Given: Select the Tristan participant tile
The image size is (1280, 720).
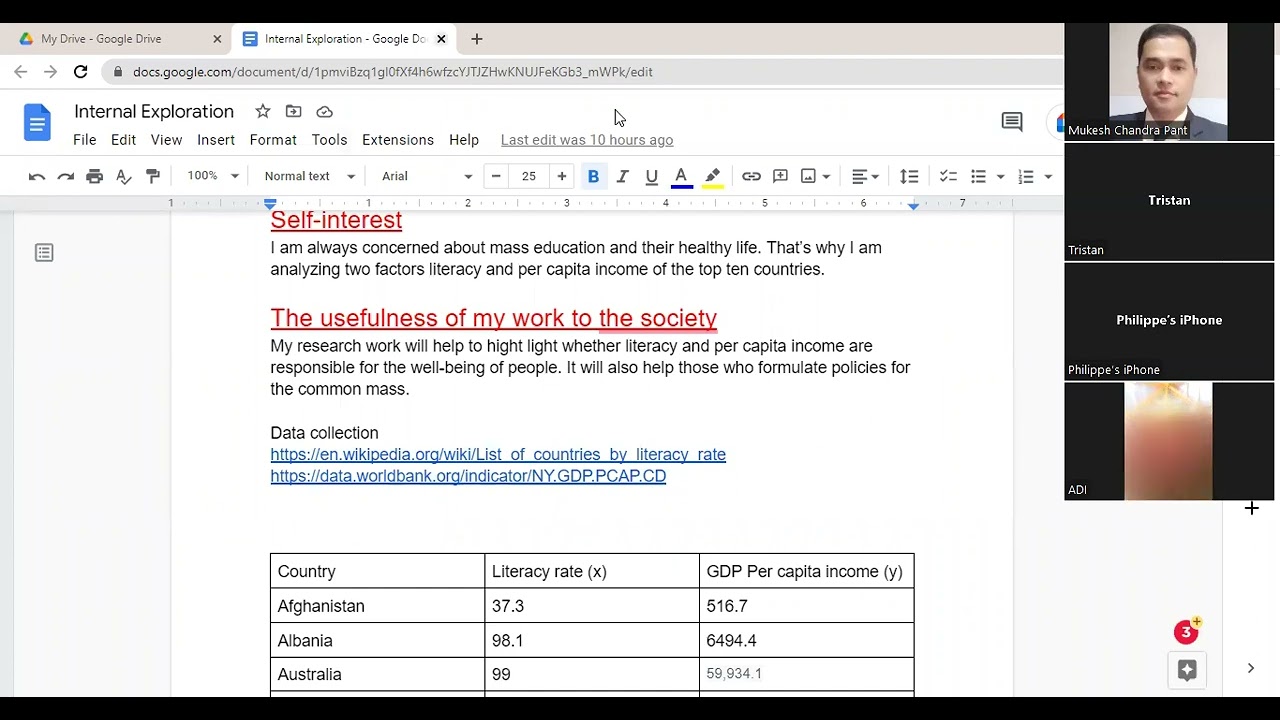Looking at the screenshot, I should coord(1169,201).
